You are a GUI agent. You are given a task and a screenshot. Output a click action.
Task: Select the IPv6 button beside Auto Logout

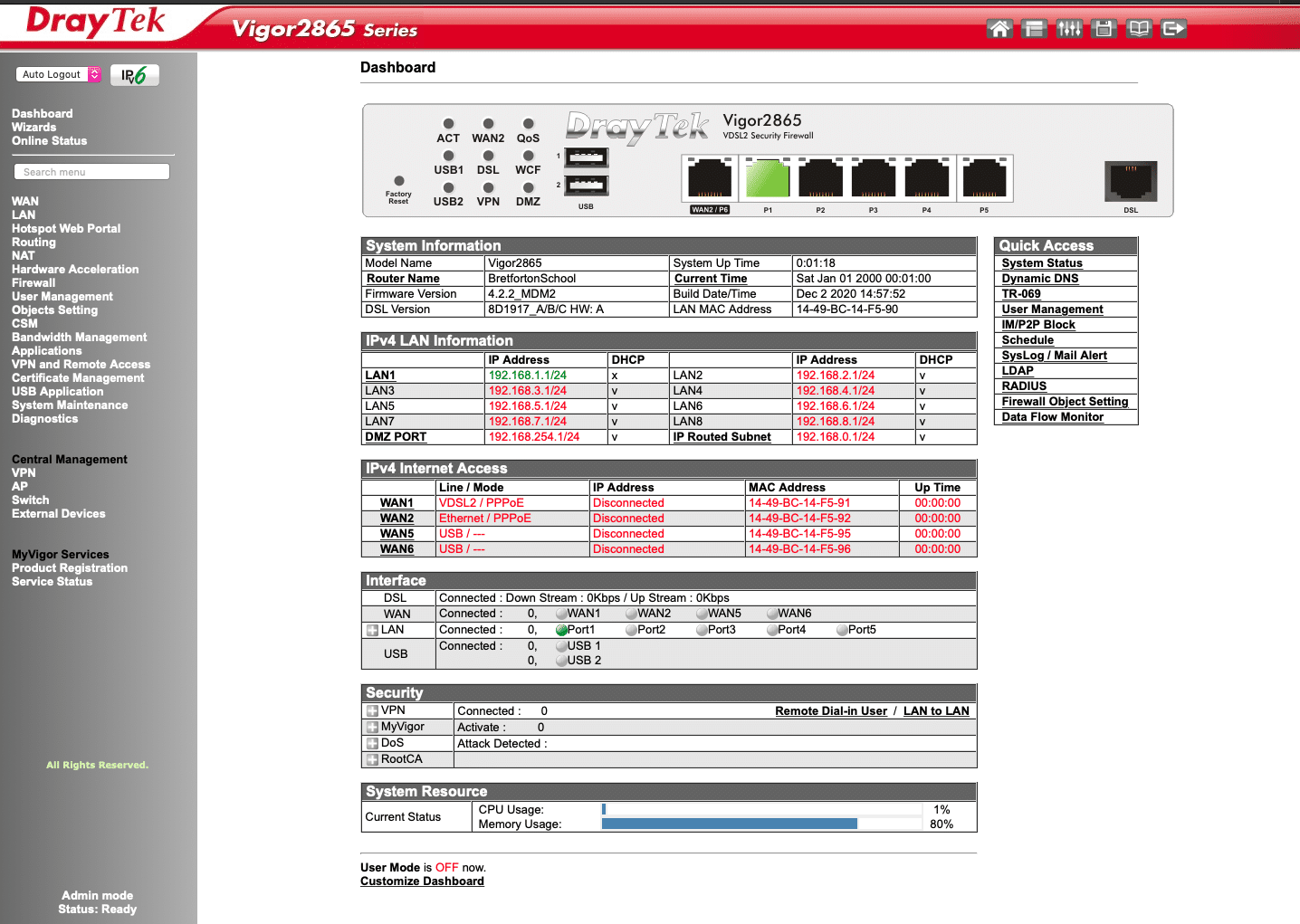click(134, 75)
